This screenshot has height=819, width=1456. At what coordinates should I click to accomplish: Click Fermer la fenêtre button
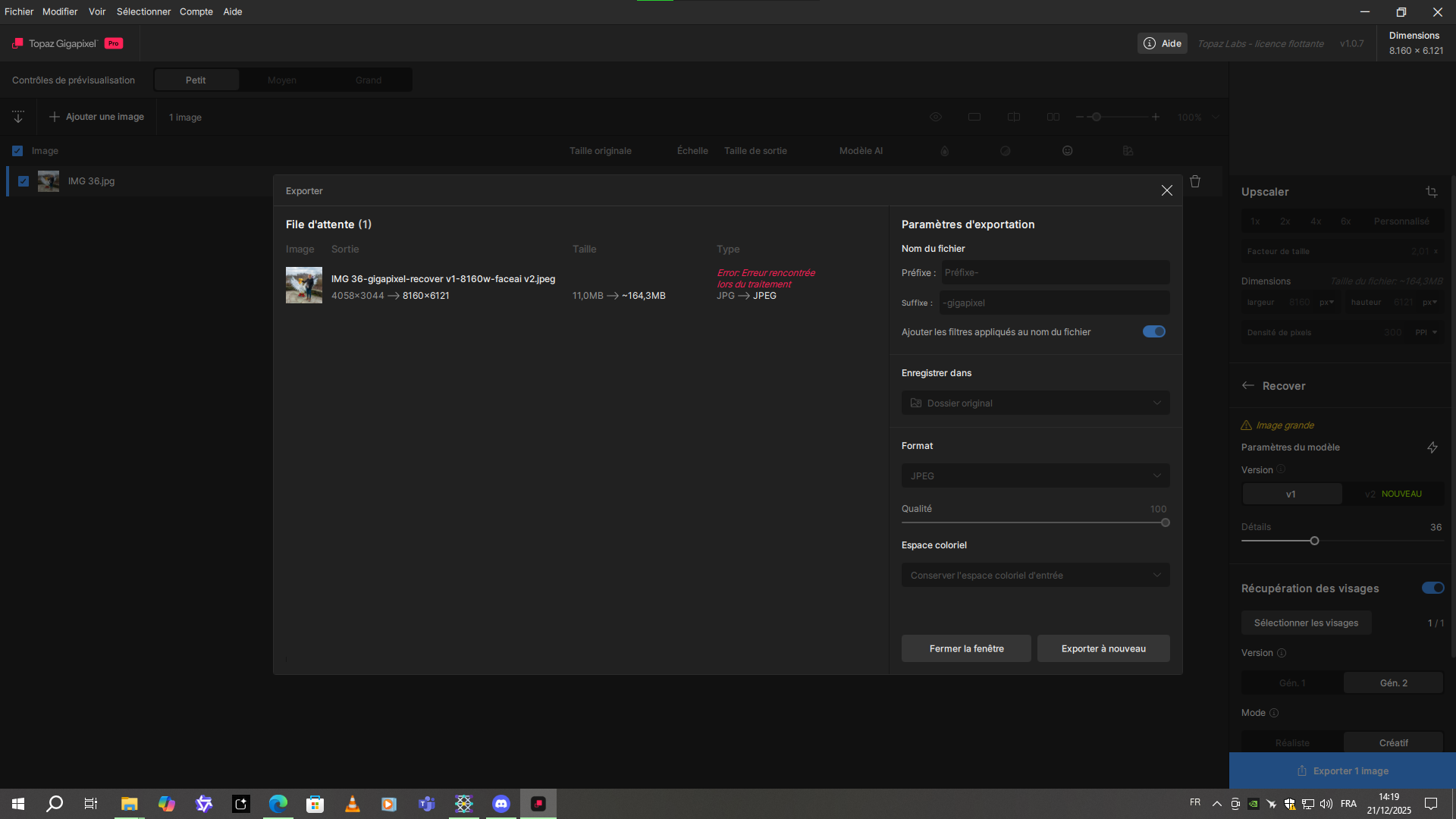pos(966,648)
